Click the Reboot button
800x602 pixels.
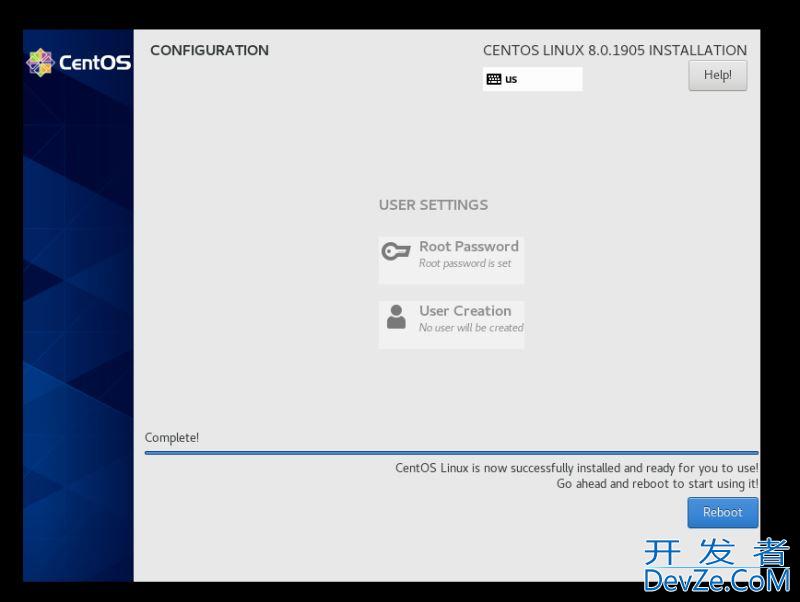(722, 512)
